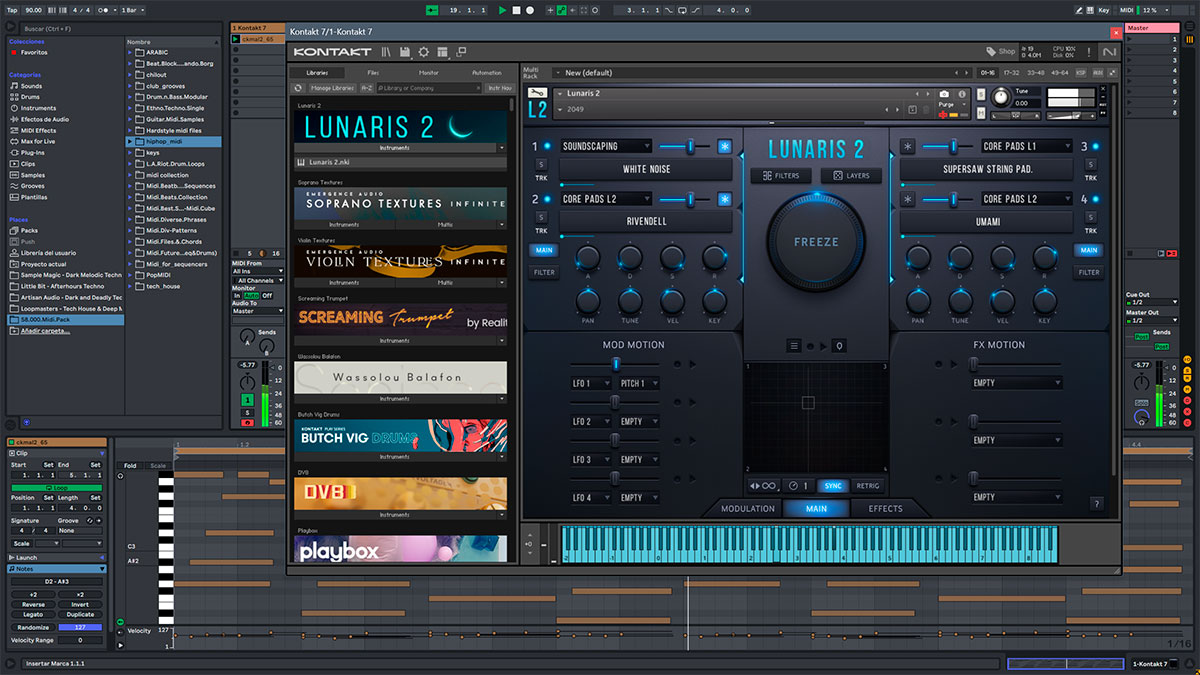Open the Kontakt view layout icon
The width and height of the screenshot is (1200, 675).
pos(443,52)
